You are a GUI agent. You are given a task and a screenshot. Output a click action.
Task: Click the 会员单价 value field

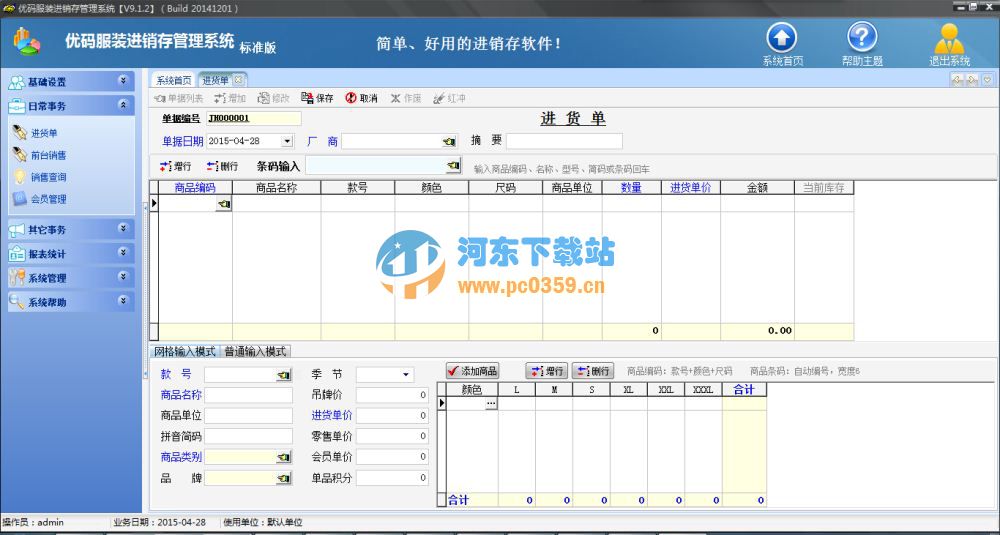pyautogui.click(x=392, y=457)
